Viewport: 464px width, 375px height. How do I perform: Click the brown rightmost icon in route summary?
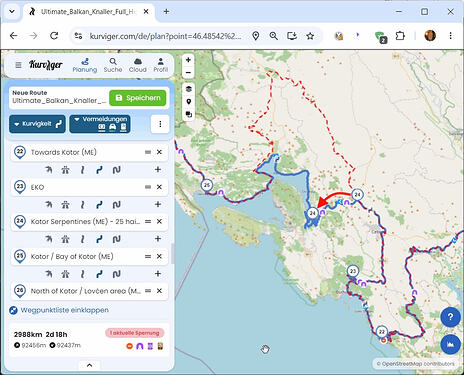(x=160, y=346)
